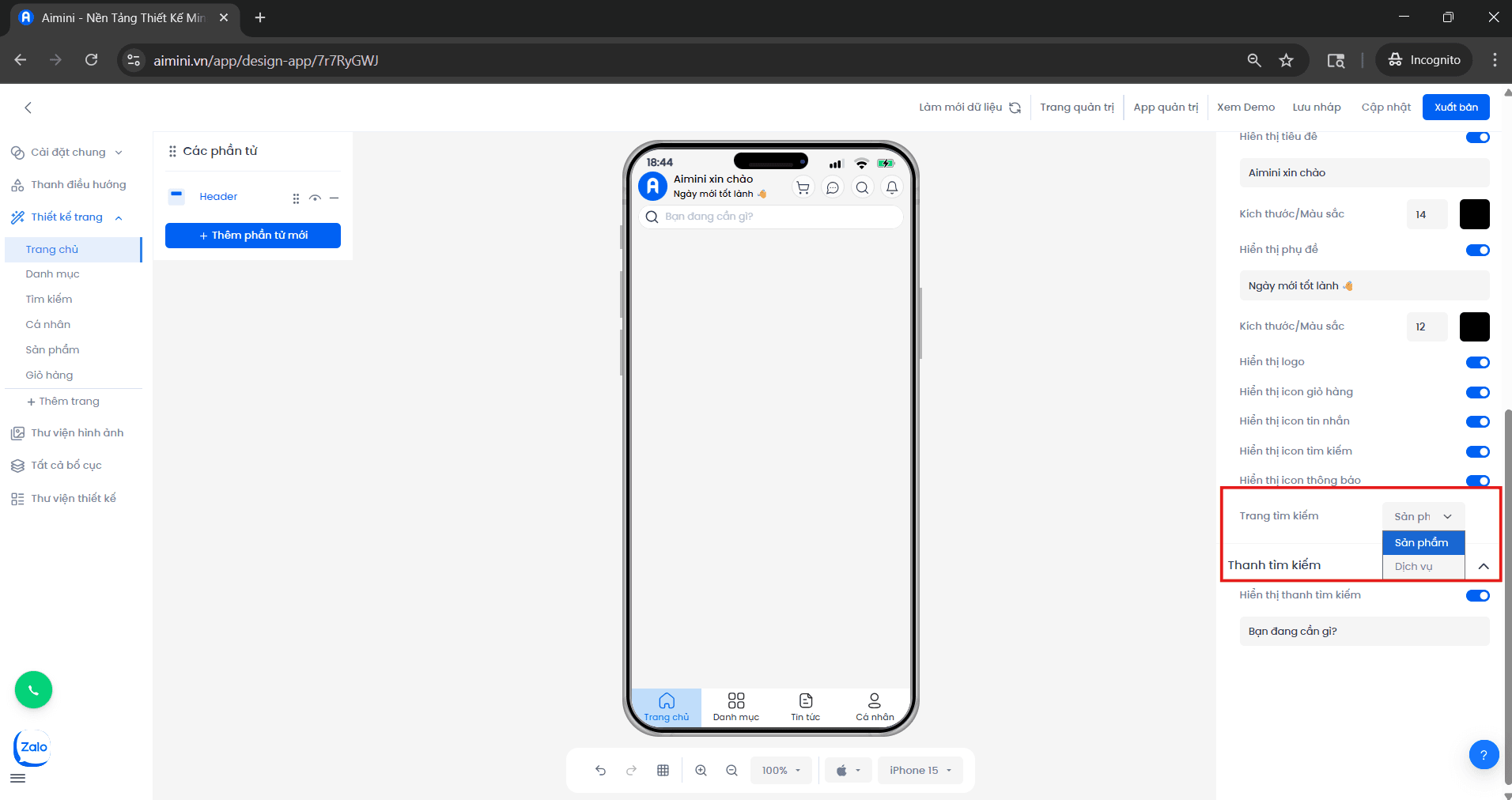
Task: Zoom in with the magnifier plus icon
Action: [x=701, y=769]
